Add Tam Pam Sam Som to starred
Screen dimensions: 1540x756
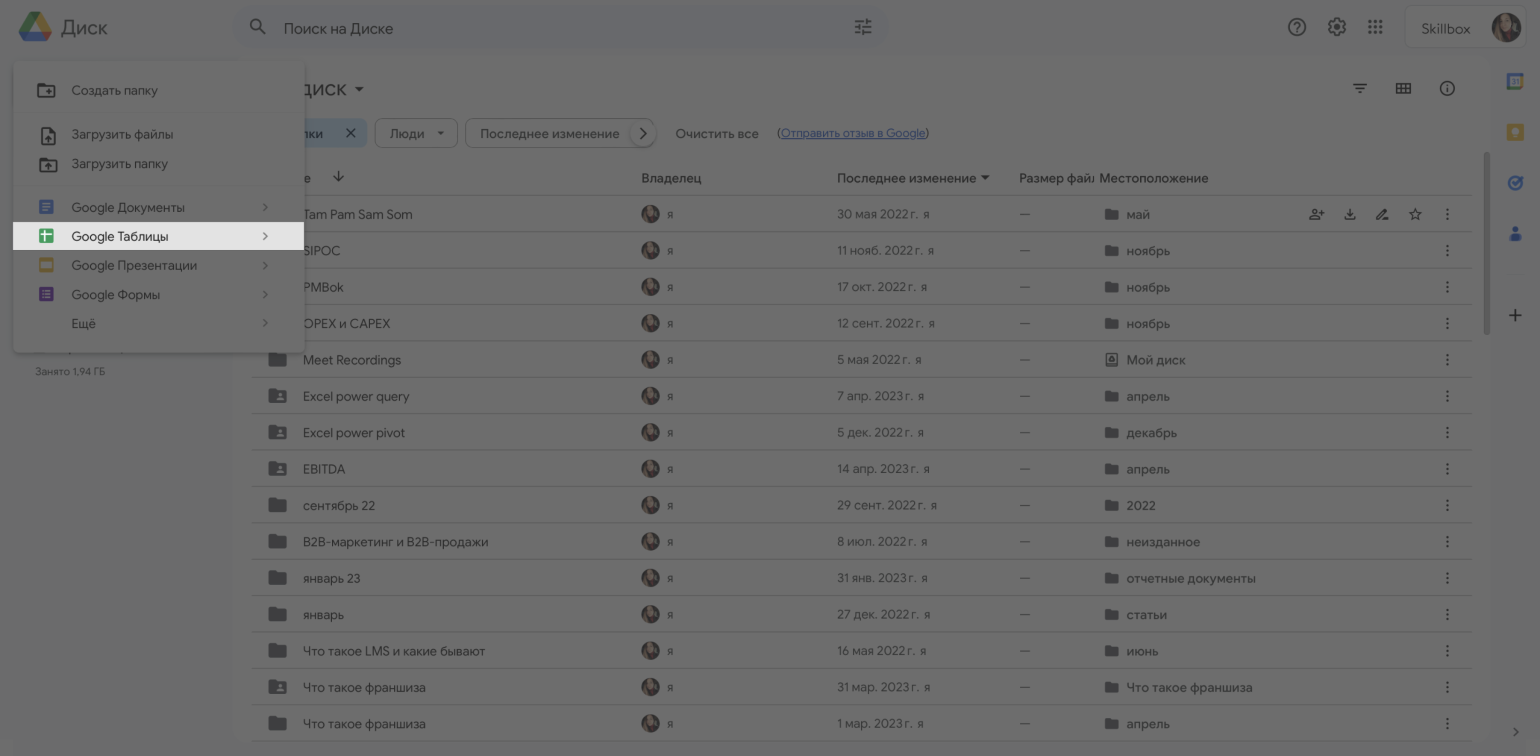coord(1415,214)
